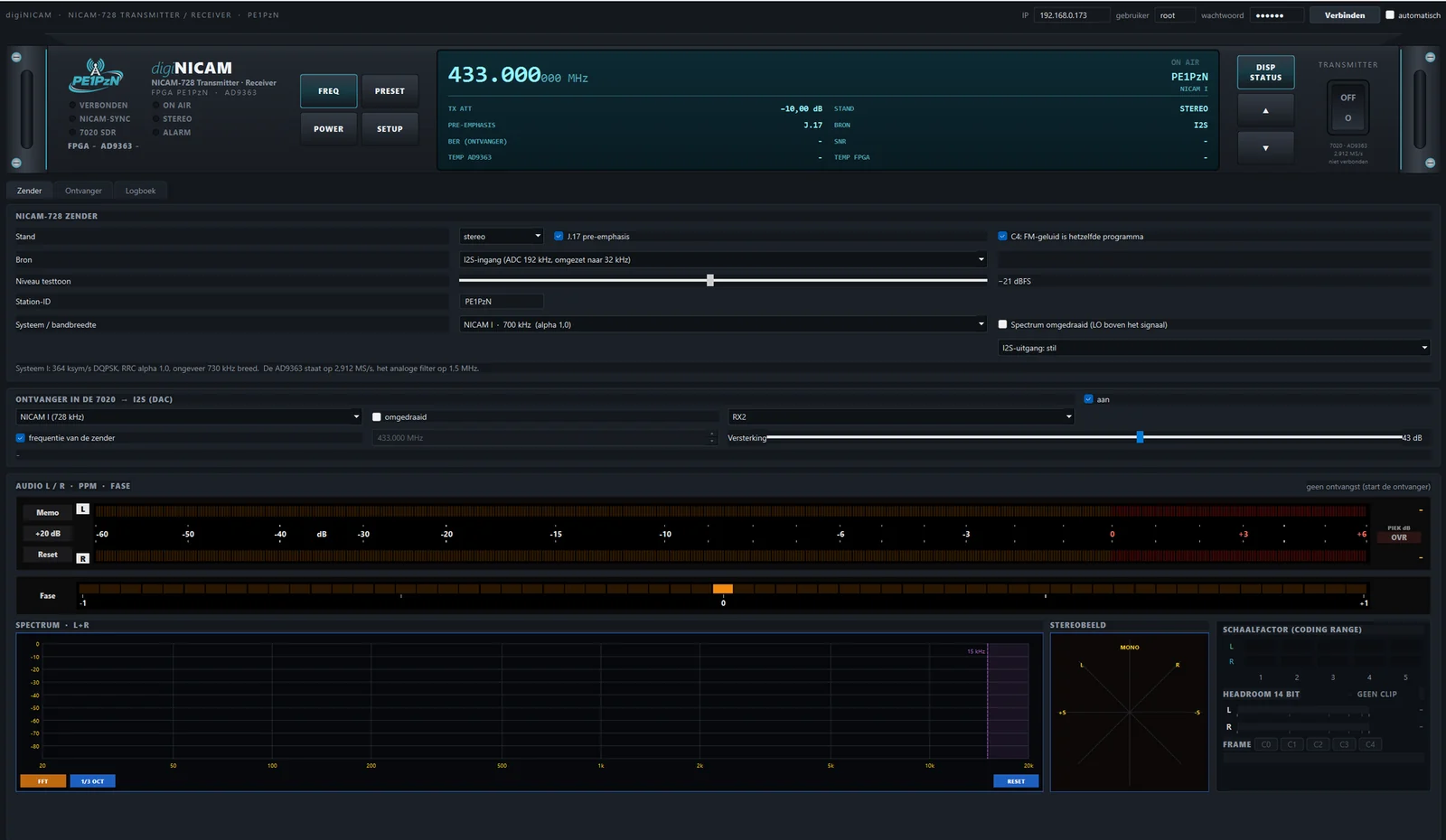Click the frame C0 indicator

[1266, 744]
